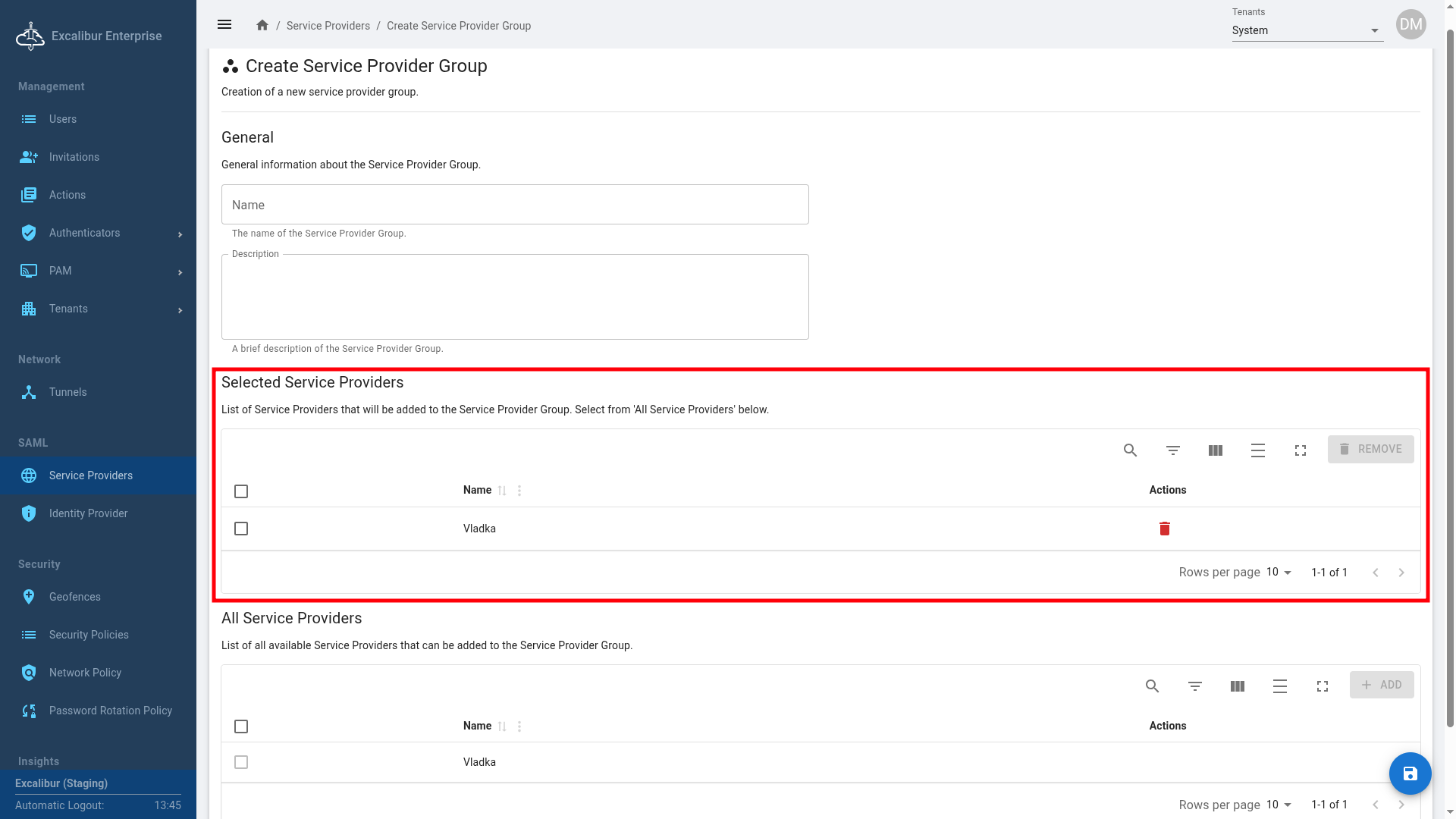The height and width of the screenshot is (819, 1456).
Task: Toggle fullscreen for Selected Service Providers table
Action: (x=1300, y=450)
